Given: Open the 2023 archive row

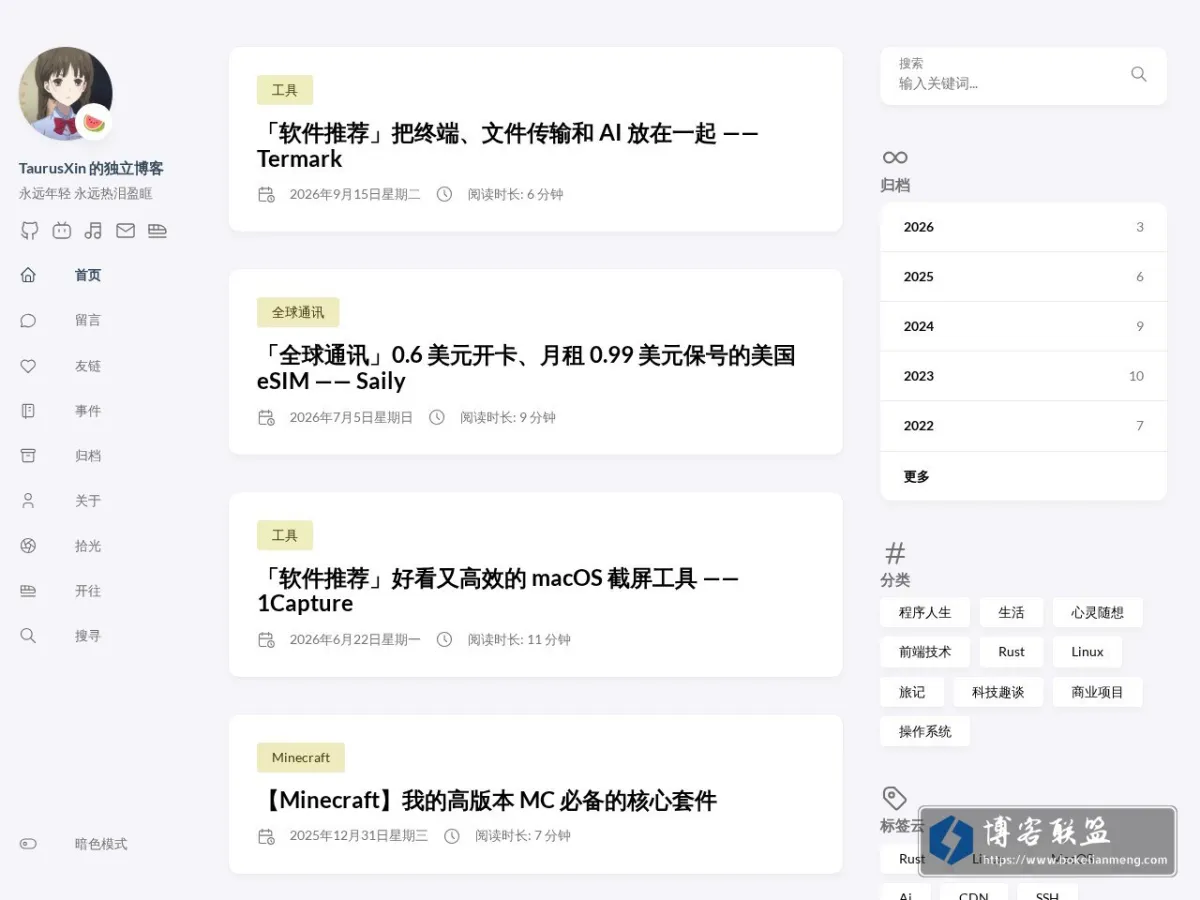Looking at the screenshot, I should pos(1023,376).
